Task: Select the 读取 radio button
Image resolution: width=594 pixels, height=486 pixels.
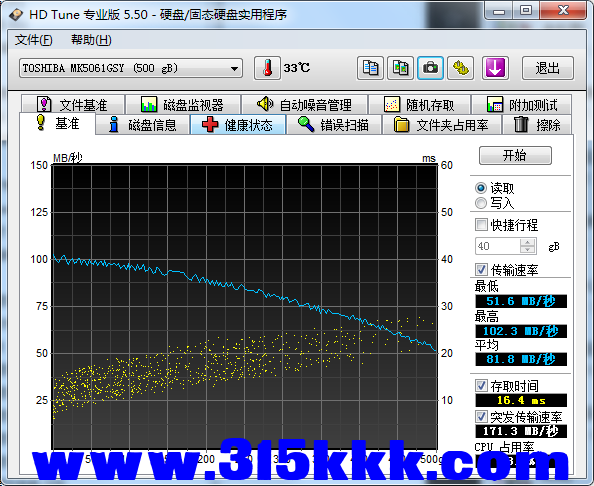Action: (481, 188)
